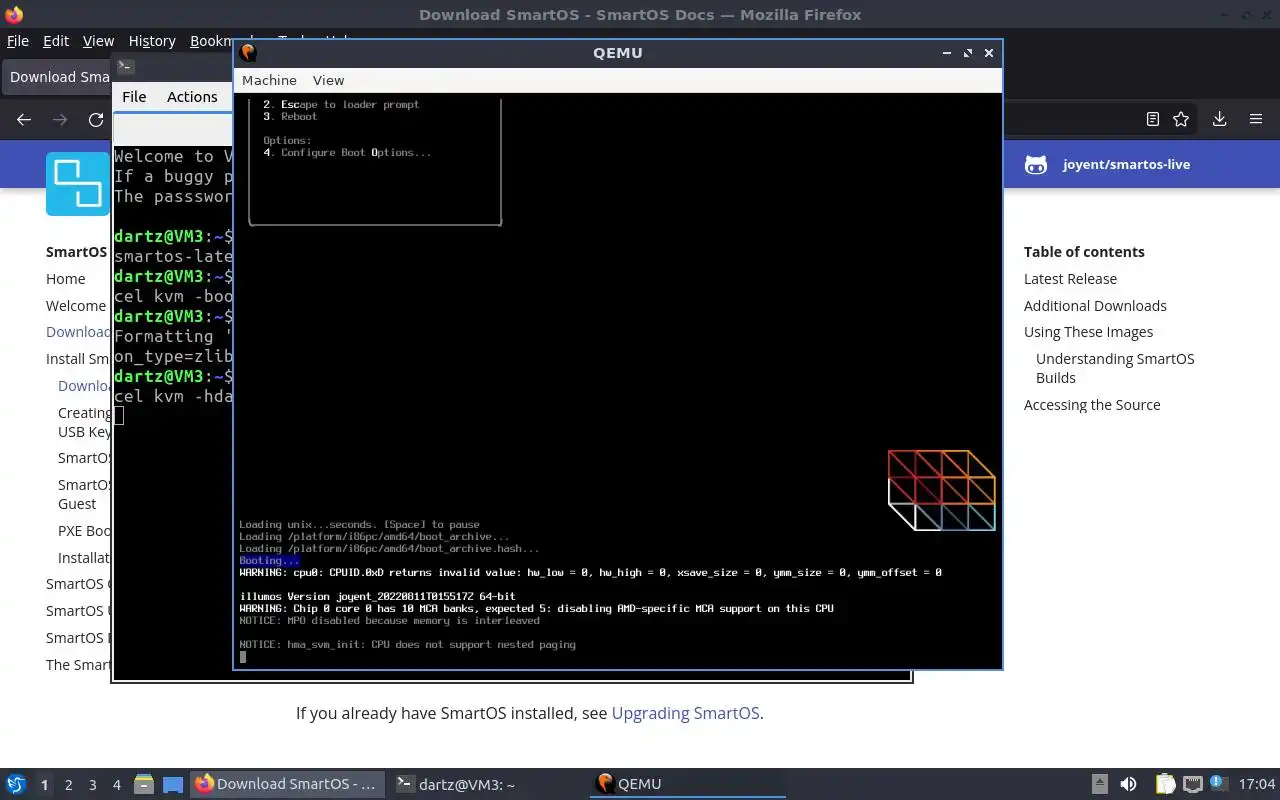Open the terminal's Actions menu
This screenshot has width=1280, height=800.
[x=192, y=97]
